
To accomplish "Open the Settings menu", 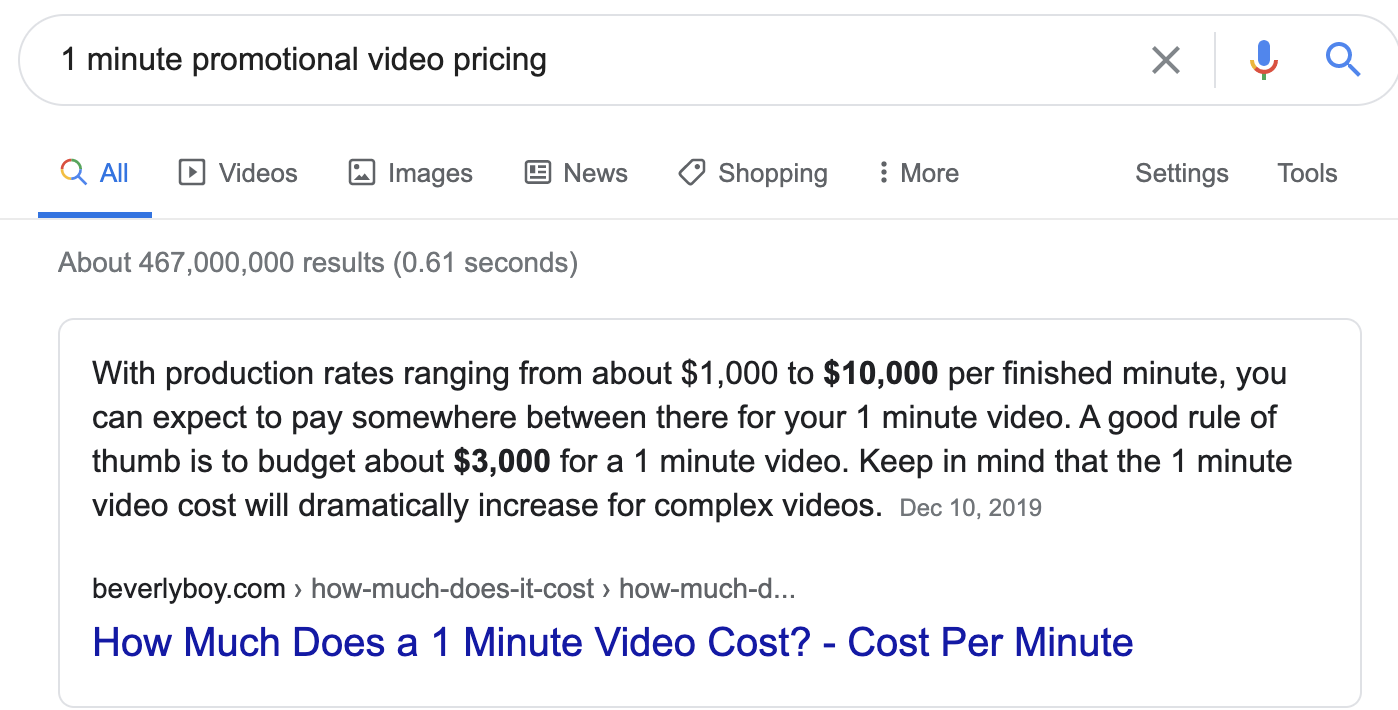I will (x=1182, y=173).
